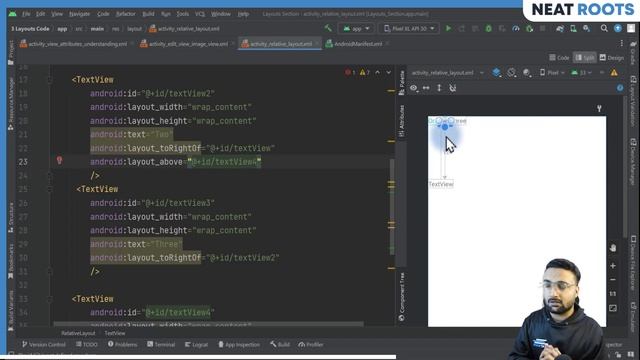Click the blue help question icon
This screenshot has height=360, width=640.
click(x=620, y=88)
